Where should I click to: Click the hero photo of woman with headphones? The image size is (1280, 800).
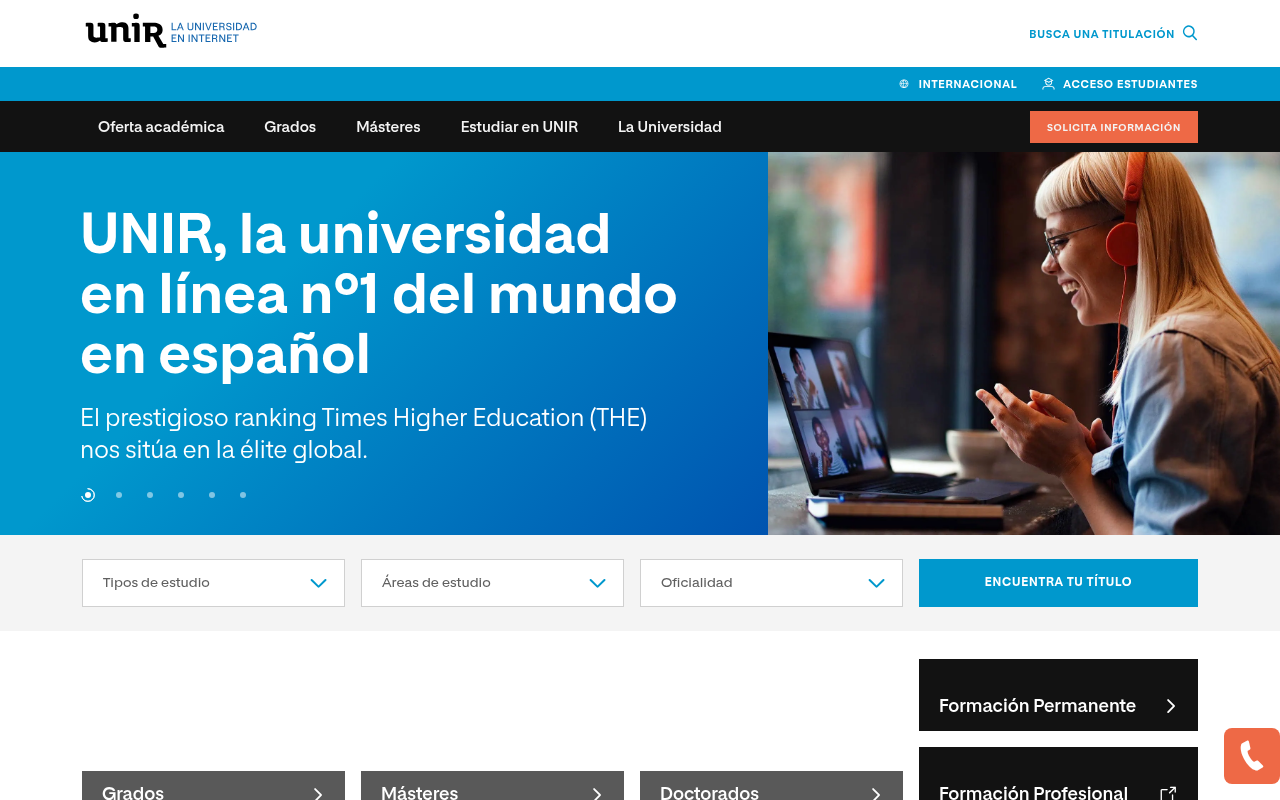(1024, 343)
